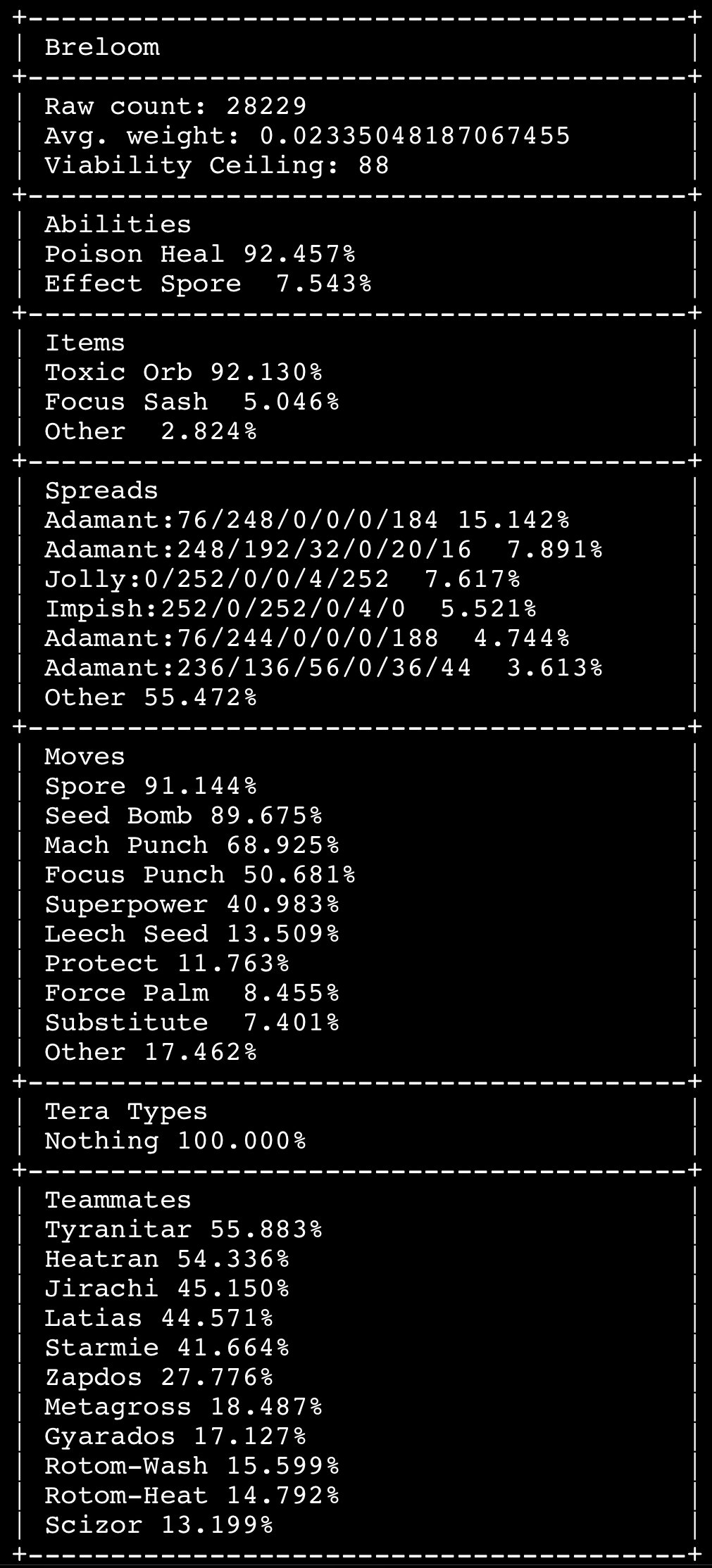Select the Jolly 0/252/0/0/4/252 spread
Viewport: 712px width, 1568px height.
coord(282,579)
